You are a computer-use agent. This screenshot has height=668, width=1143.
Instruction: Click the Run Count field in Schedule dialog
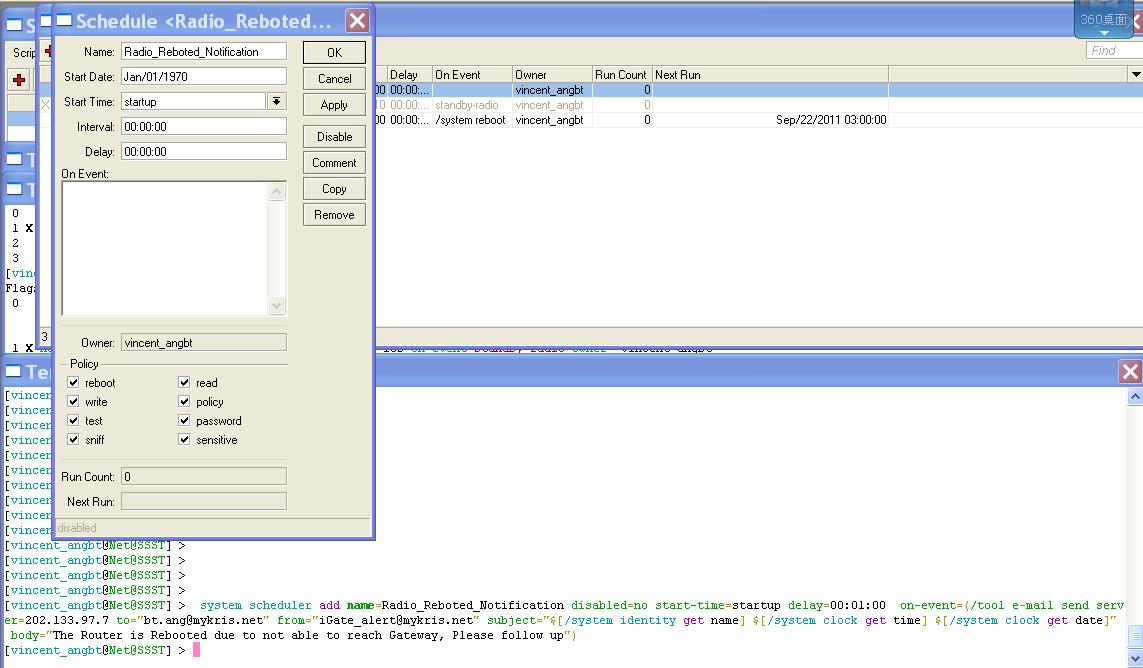(x=203, y=477)
